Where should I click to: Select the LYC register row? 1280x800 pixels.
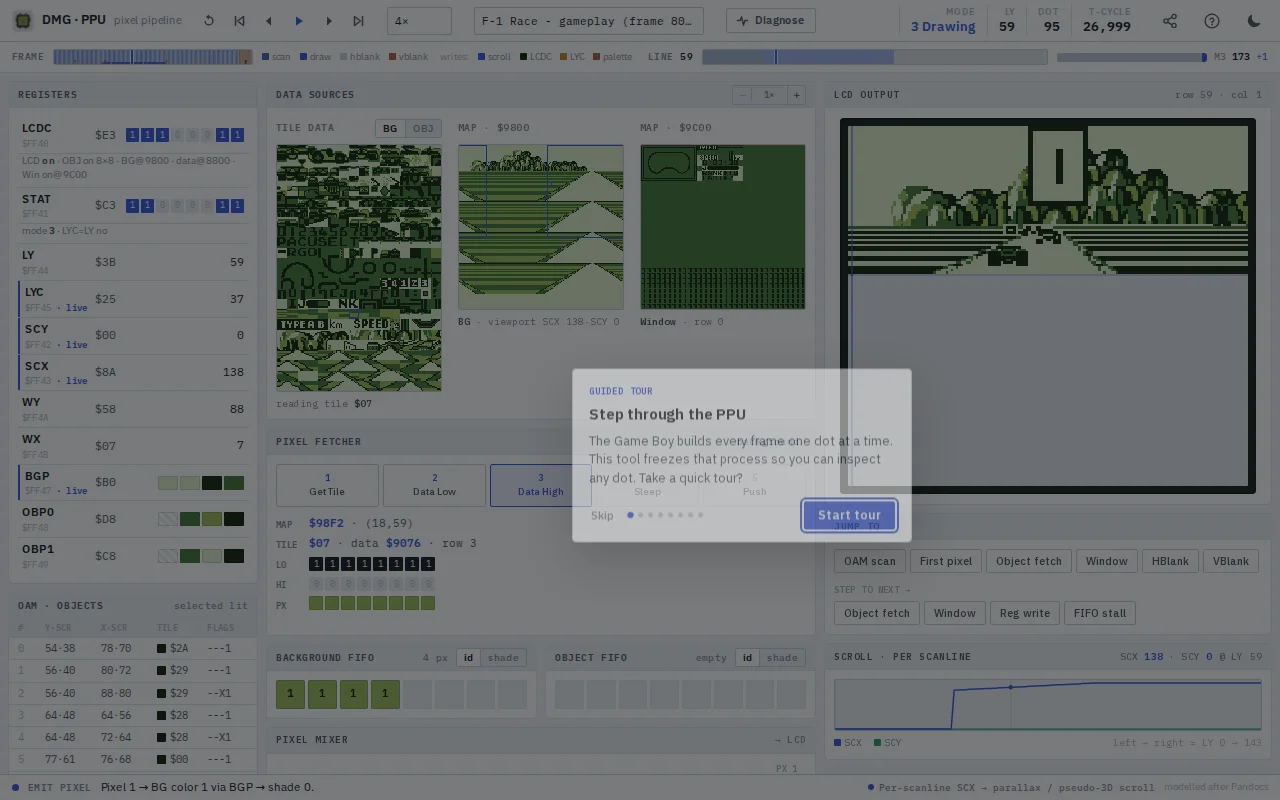pos(133,299)
